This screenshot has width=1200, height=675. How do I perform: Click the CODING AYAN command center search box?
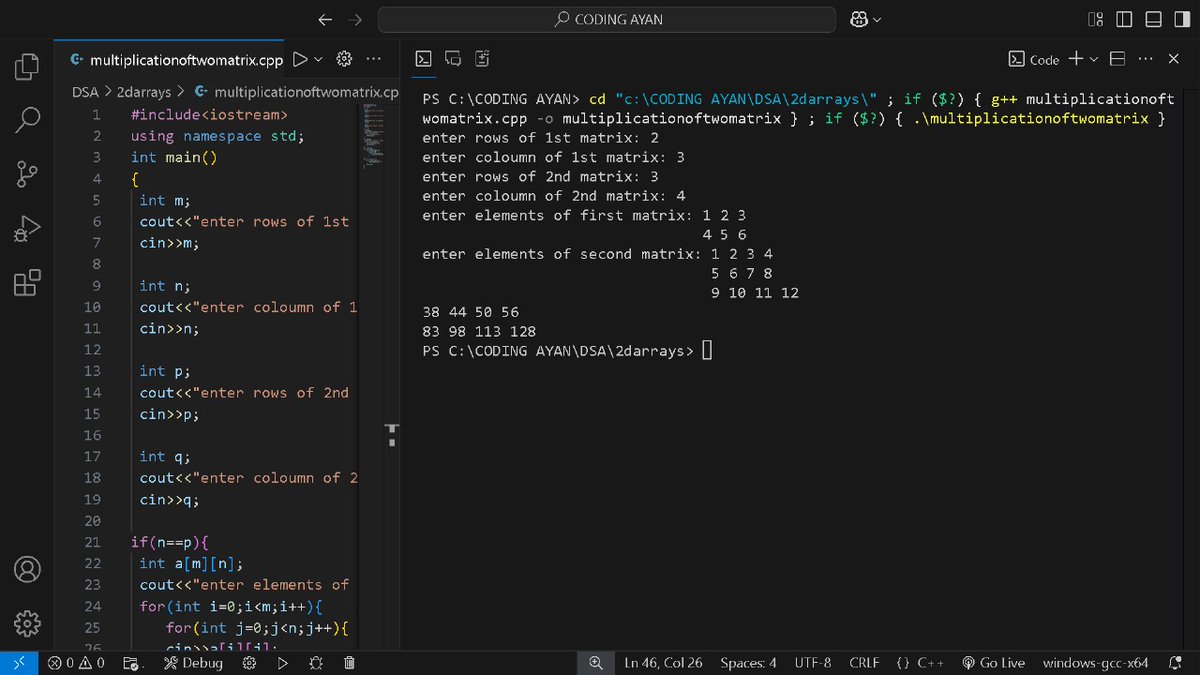pos(607,19)
